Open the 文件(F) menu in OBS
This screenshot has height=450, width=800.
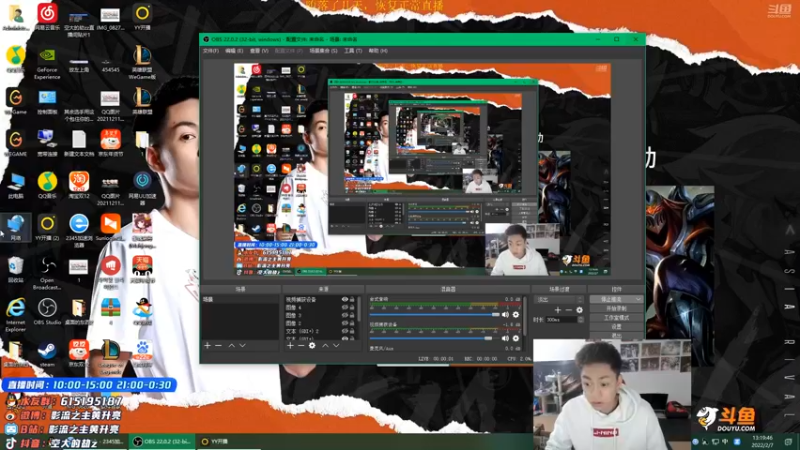pos(211,51)
